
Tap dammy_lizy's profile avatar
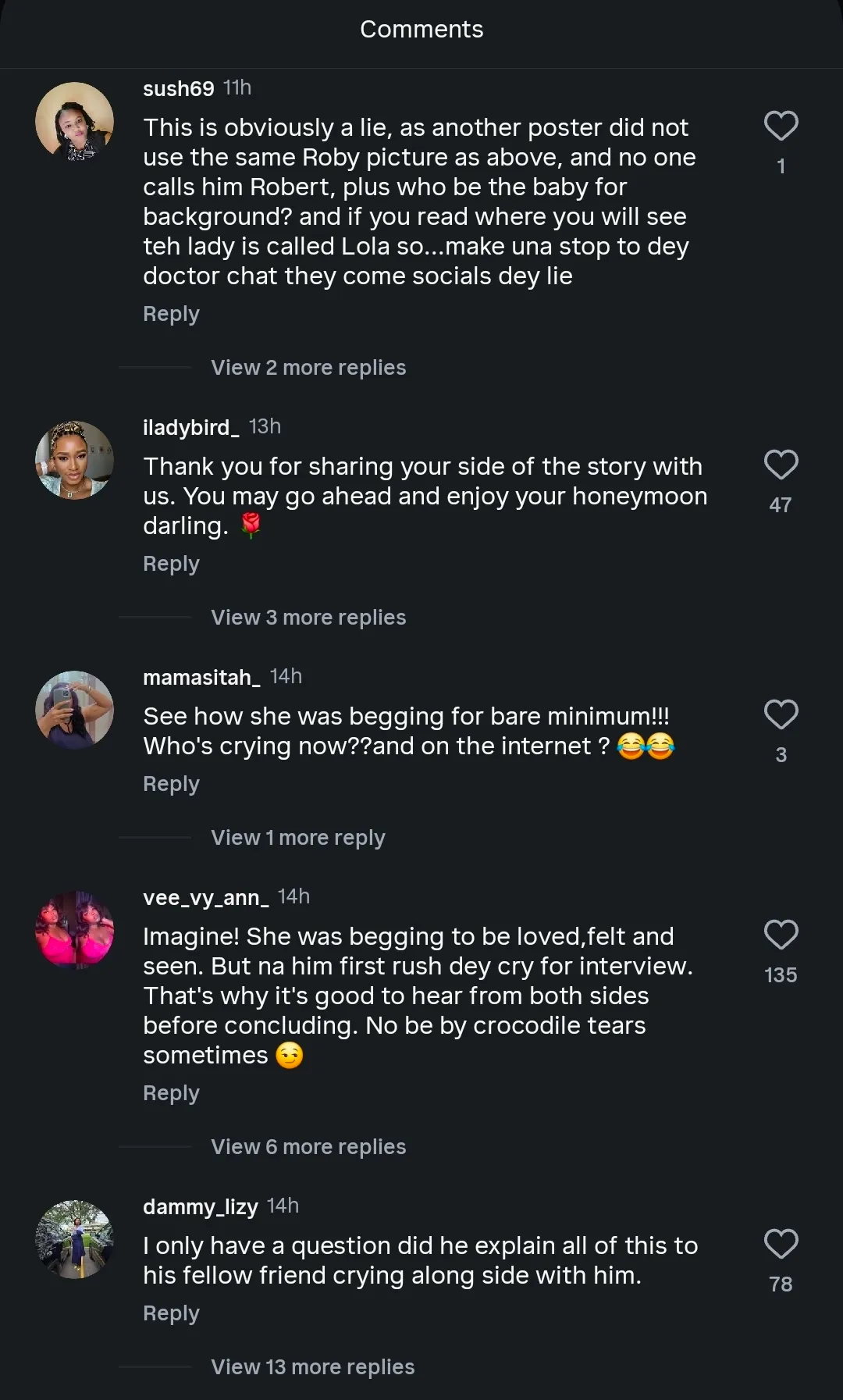pyautogui.click(x=75, y=1240)
